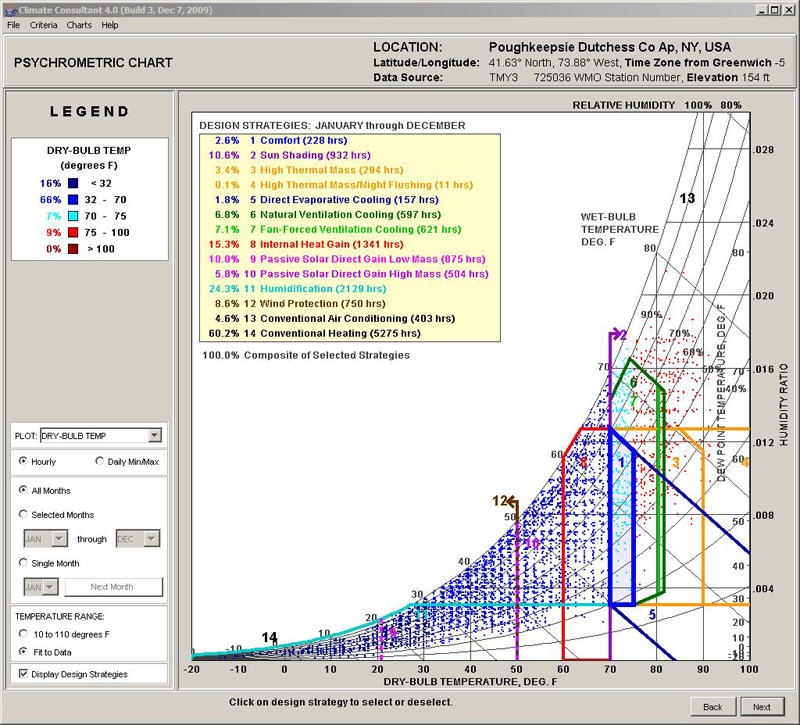The height and width of the screenshot is (725, 800).
Task: Click the Climate Consultant title bar icon
Action: tap(9, 8)
